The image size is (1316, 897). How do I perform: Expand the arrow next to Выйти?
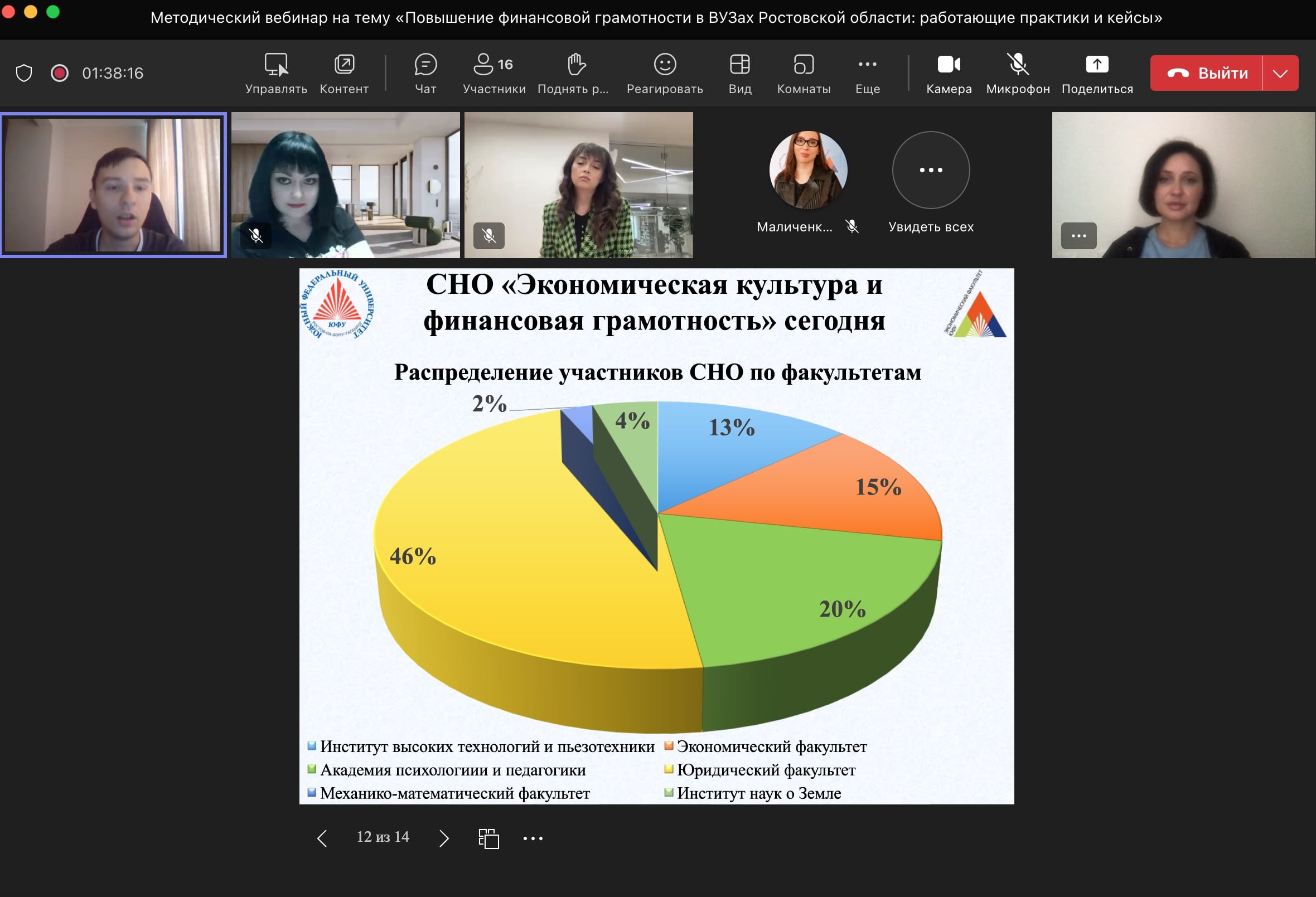1280,73
